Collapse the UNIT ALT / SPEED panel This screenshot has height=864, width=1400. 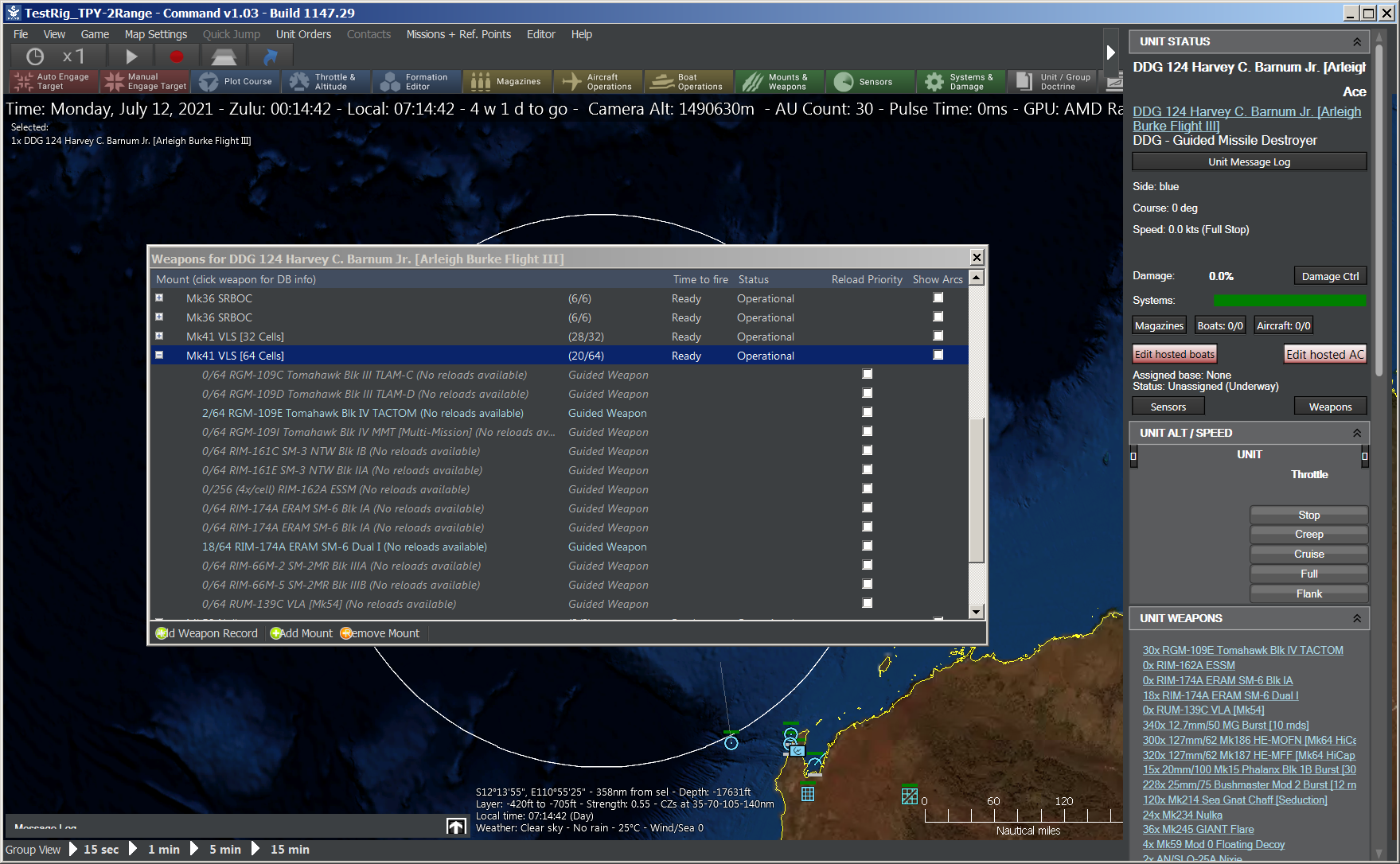[x=1357, y=433]
